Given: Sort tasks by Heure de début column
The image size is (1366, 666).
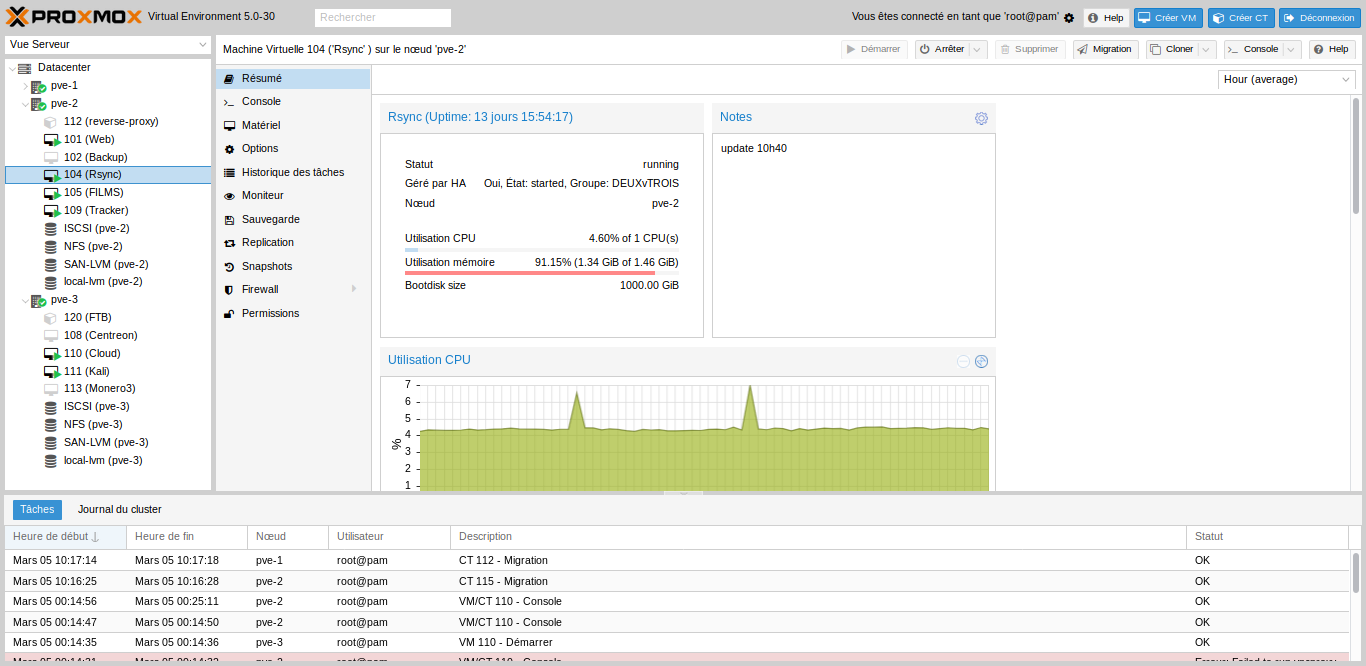Looking at the screenshot, I should pos(66,537).
